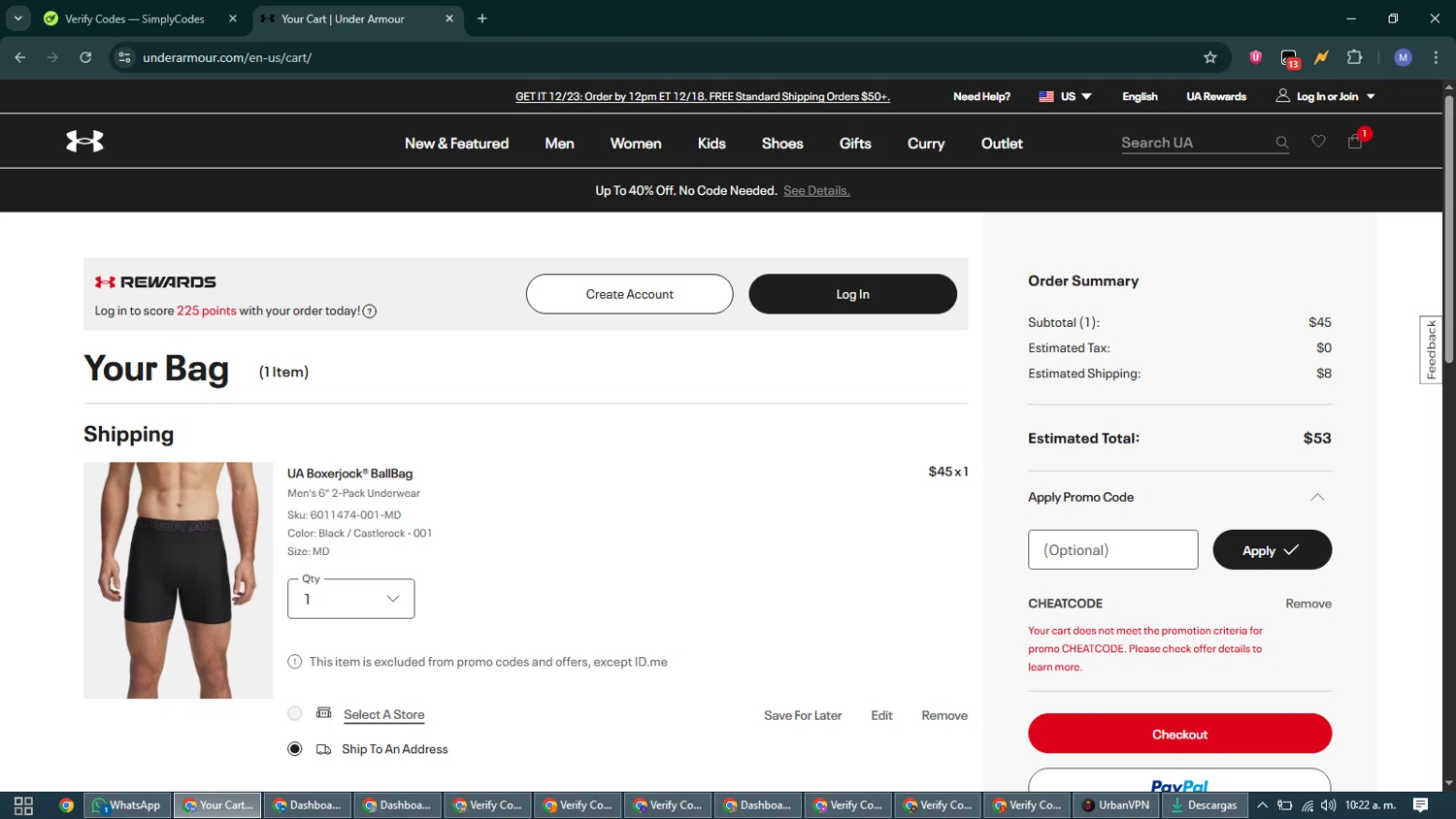Open the Women menu
Screen dimensions: 1456x819
tap(636, 144)
